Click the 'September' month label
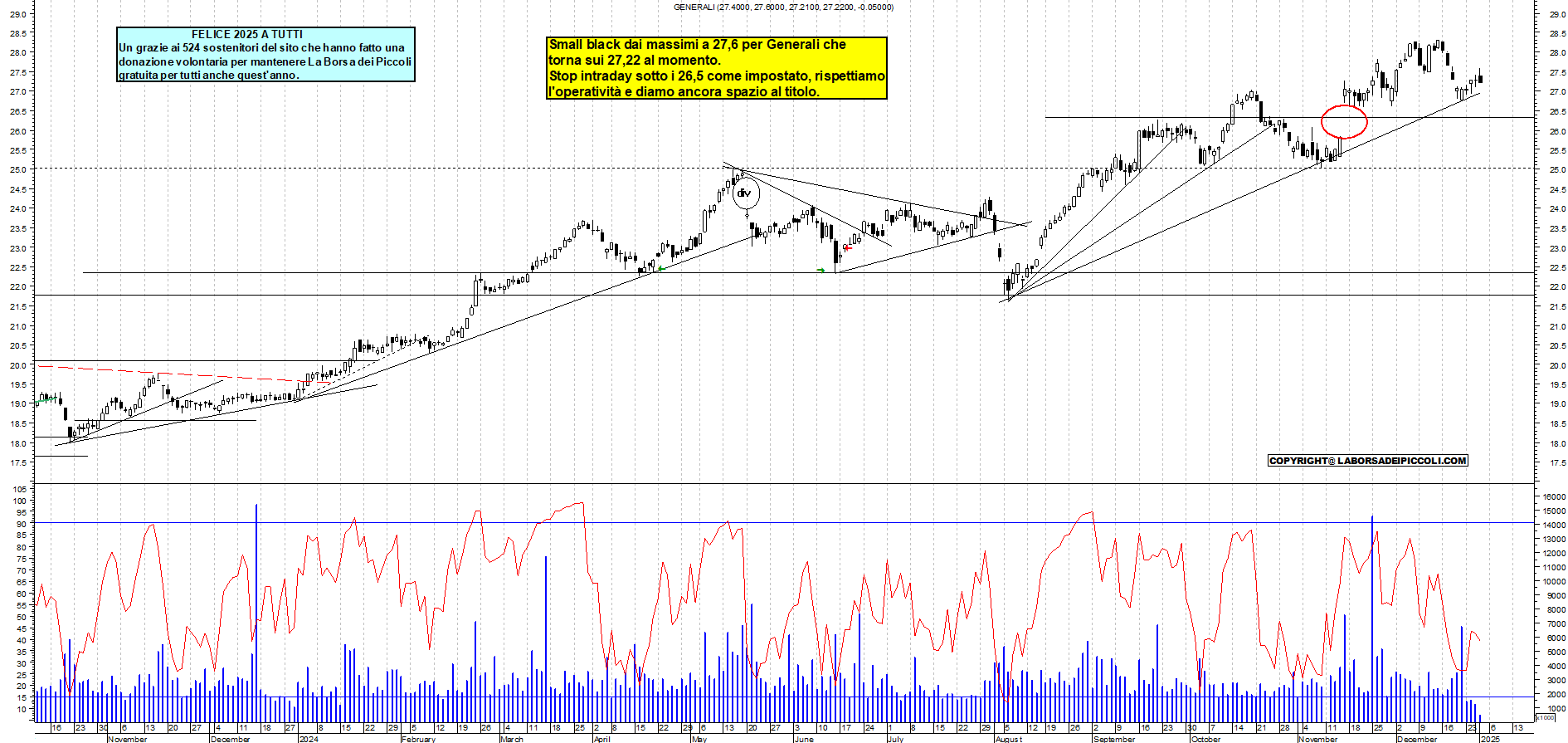Image resolution: width=1568 pixels, height=743 pixels. click(x=1114, y=739)
